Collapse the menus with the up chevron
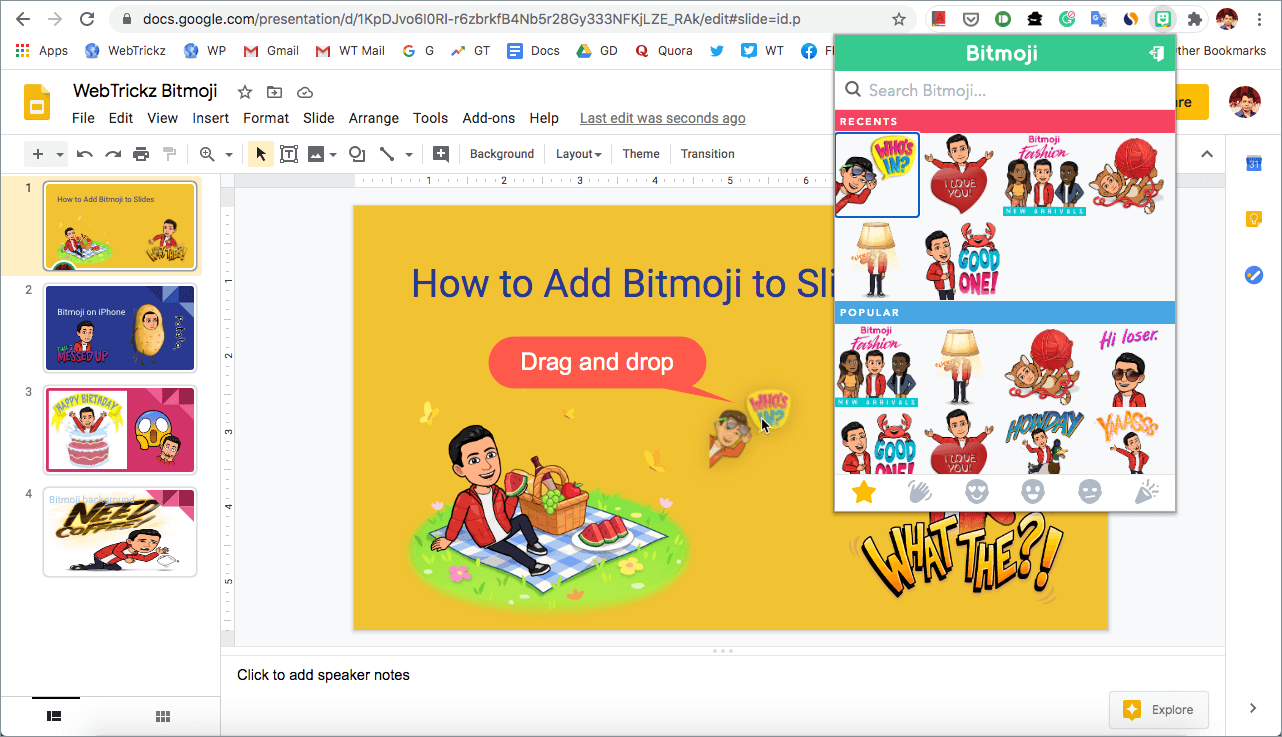The height and width of the screenshot is (737, 1282). pyautogui.click(x=1207, y=154)
